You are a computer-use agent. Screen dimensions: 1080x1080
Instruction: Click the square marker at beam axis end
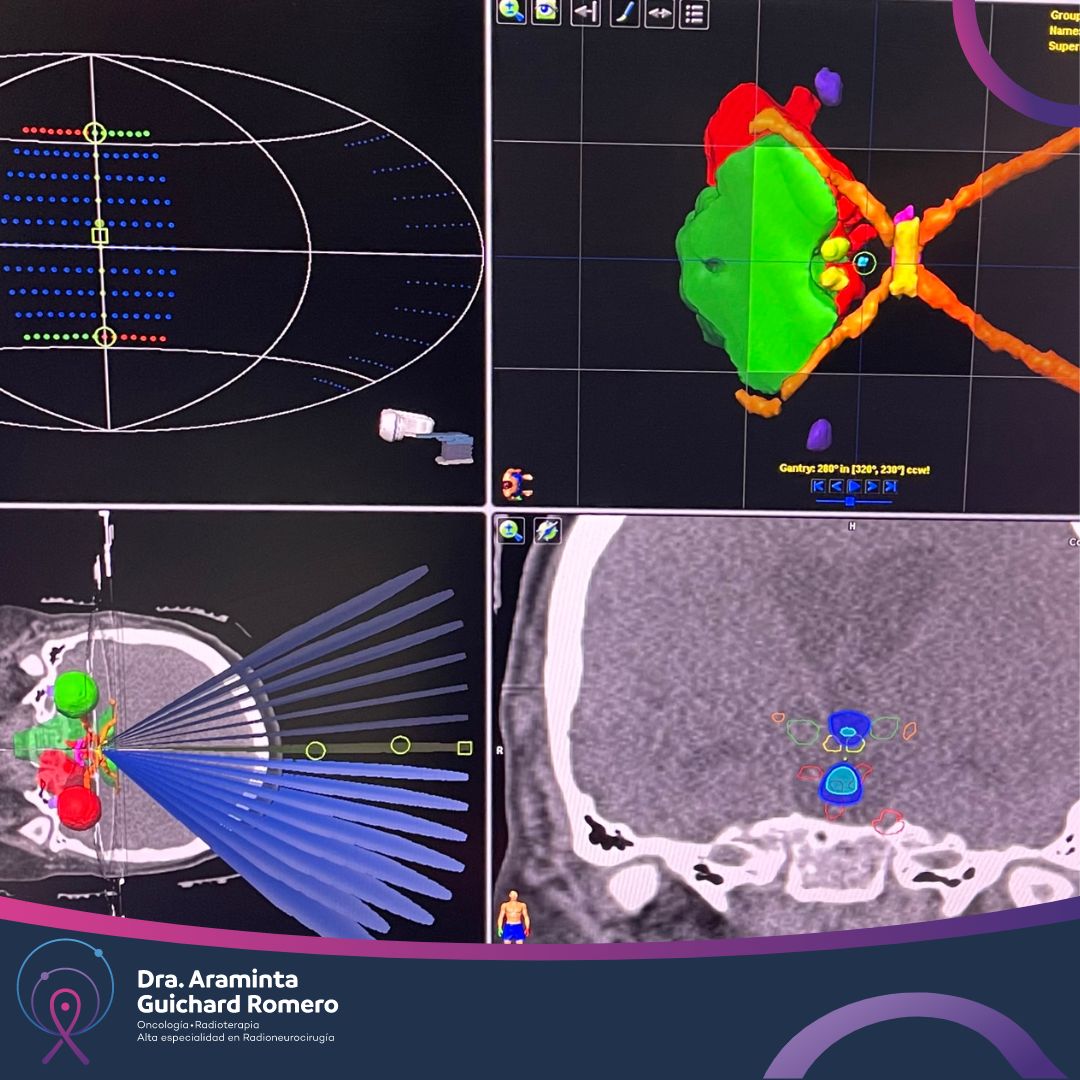click(464, 747)
